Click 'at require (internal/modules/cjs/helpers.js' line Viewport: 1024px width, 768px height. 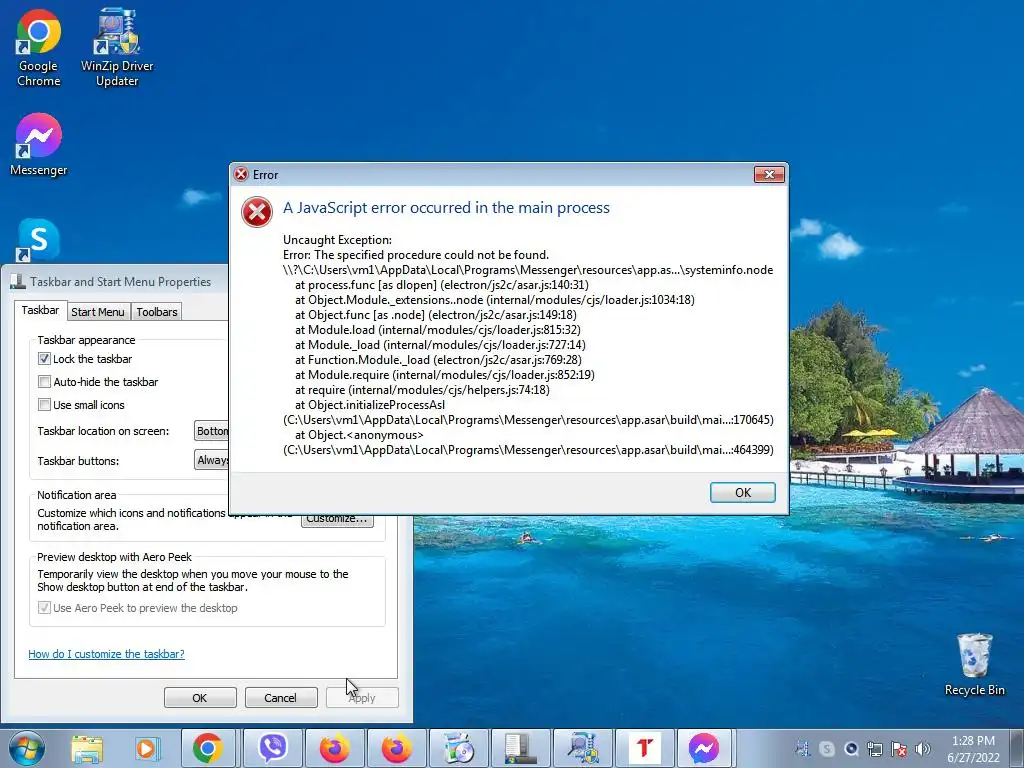click(422, 390)
